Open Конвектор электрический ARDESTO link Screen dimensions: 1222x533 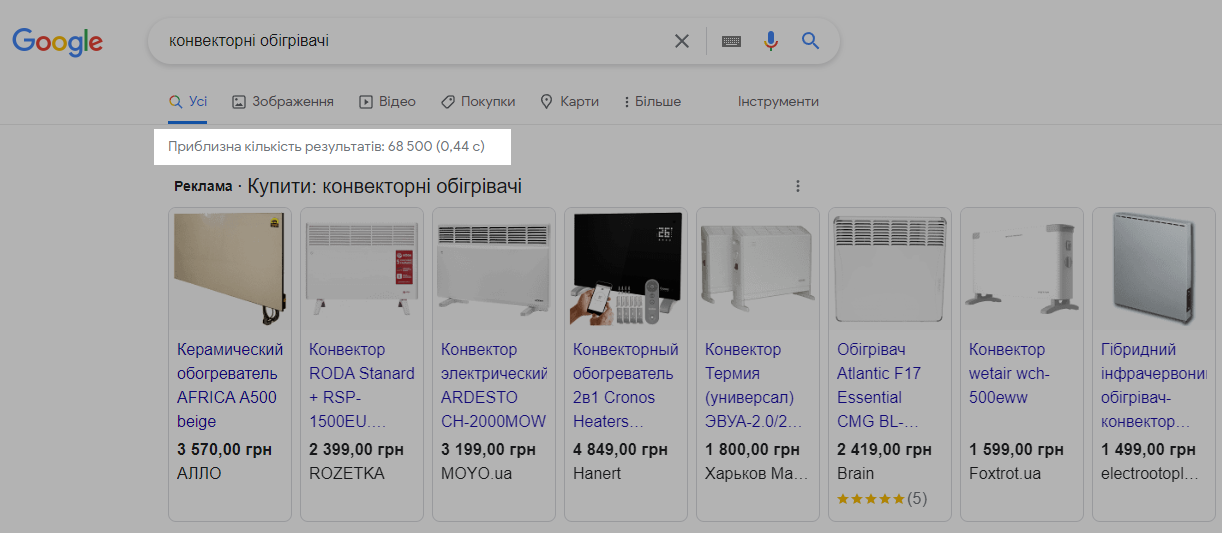coord(494,386)
